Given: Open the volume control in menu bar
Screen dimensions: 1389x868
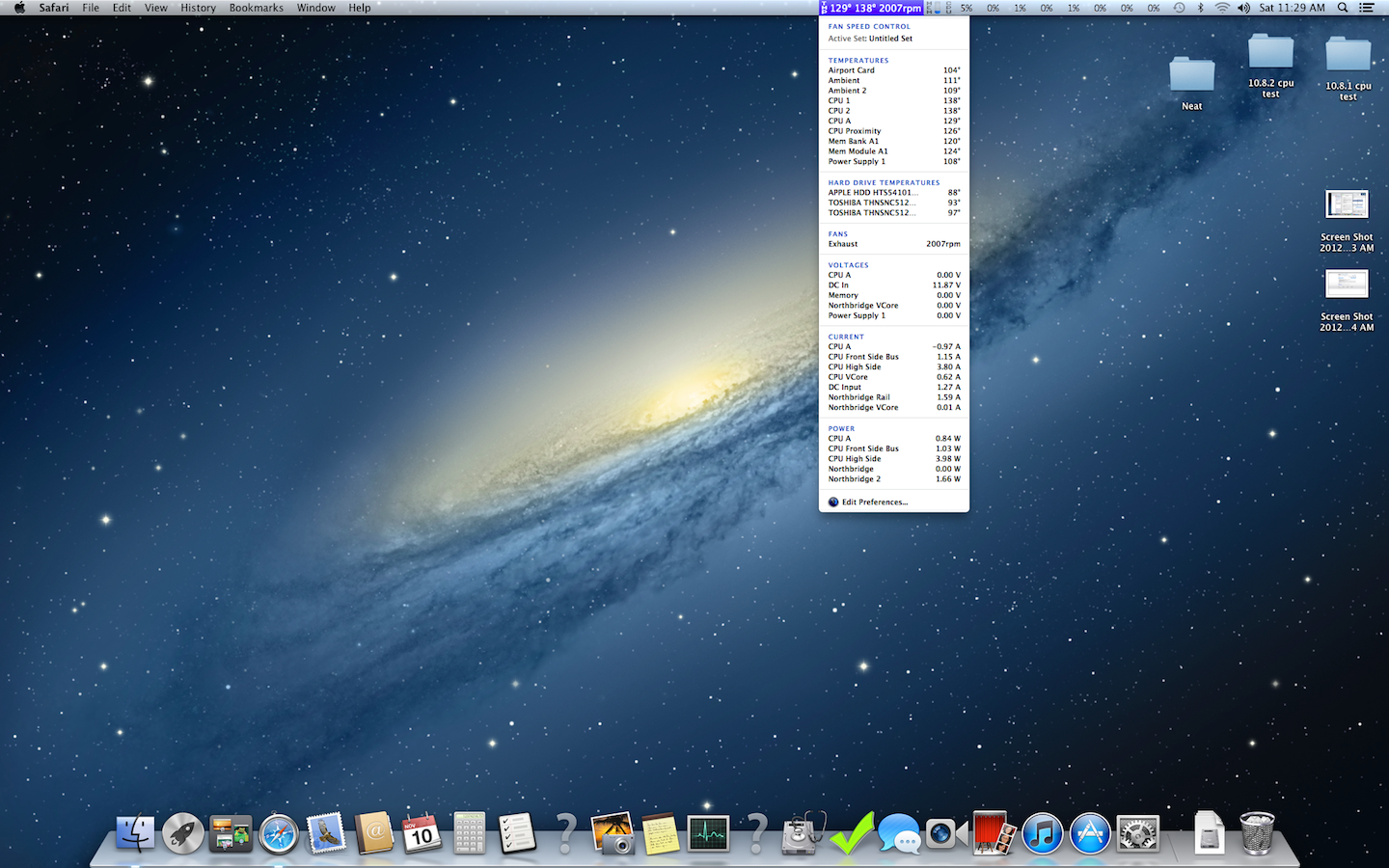Looking at the screenshot, I should click(x=1243, y=8).
